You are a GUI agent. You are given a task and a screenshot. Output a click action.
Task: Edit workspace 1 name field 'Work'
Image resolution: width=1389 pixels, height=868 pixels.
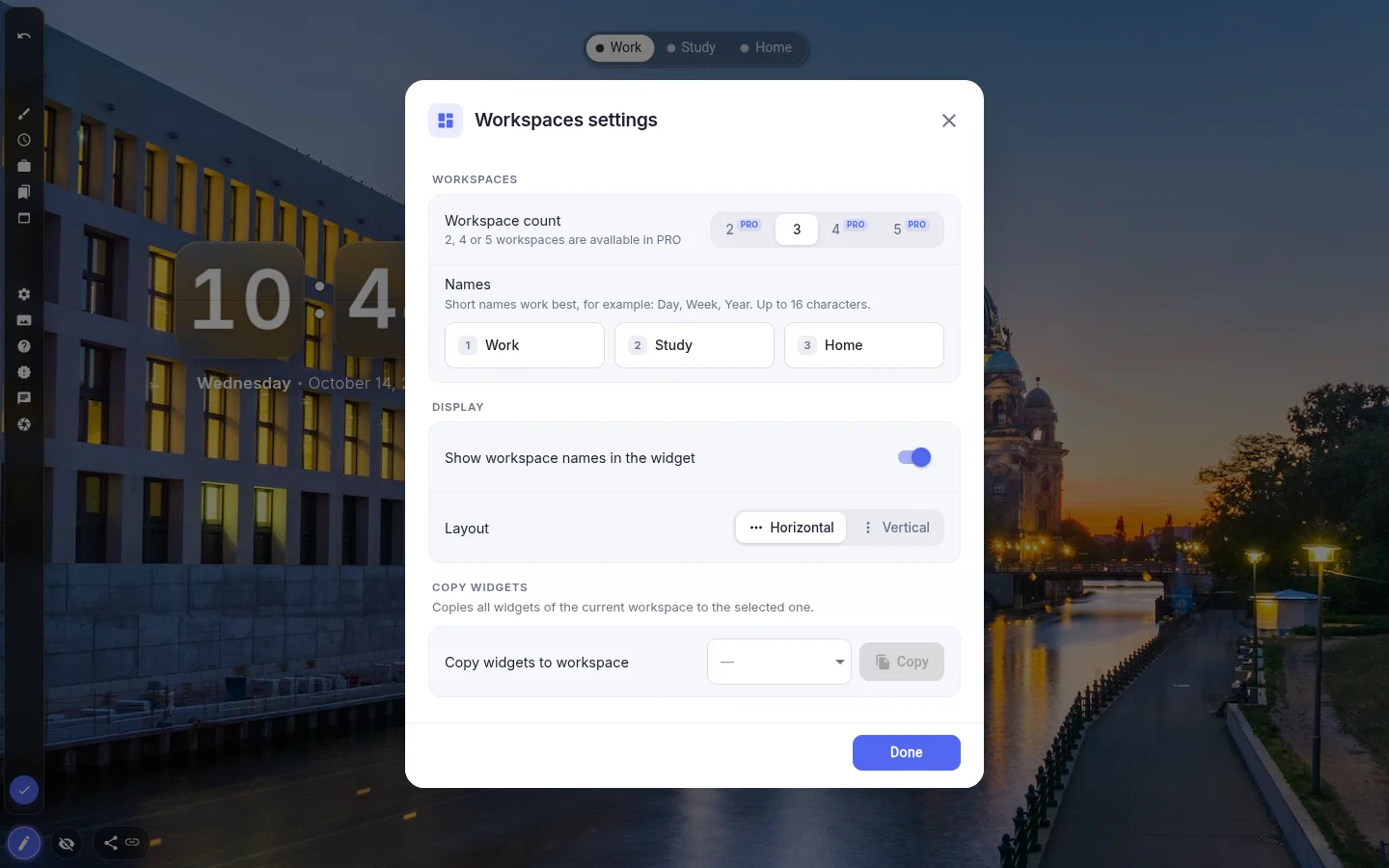point(525,345)
